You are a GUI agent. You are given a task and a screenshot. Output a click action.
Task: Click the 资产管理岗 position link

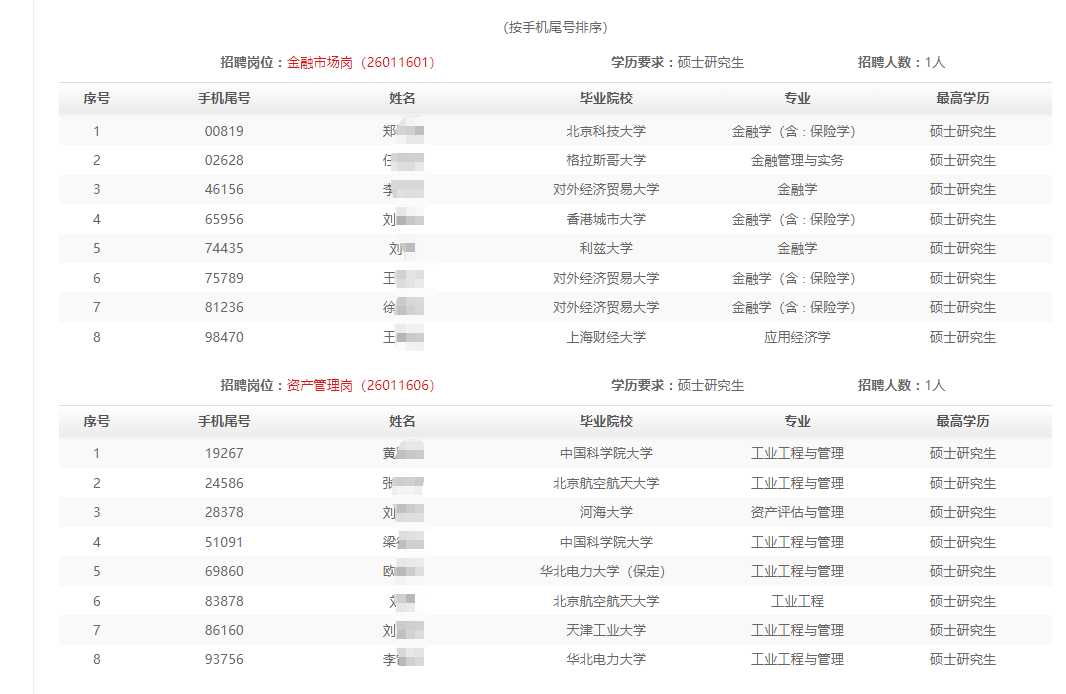coord(320,385)
